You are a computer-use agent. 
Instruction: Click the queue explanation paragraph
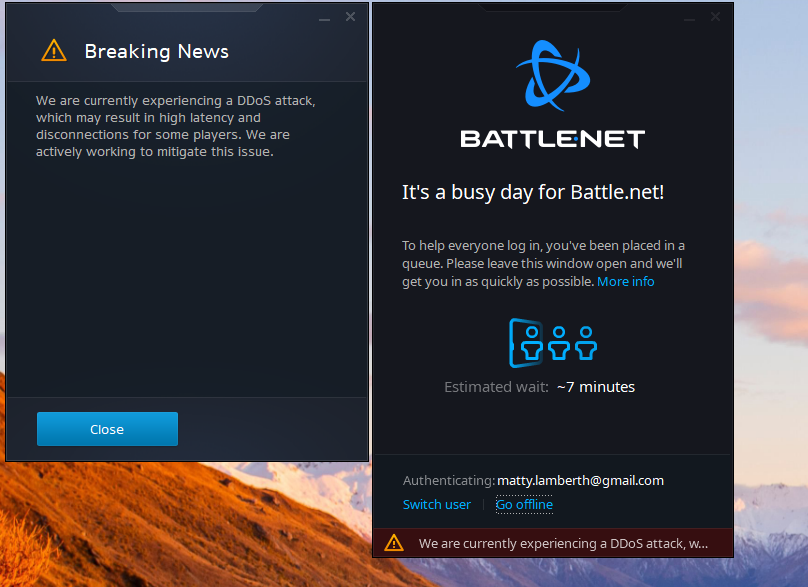pyautogui.click(x=543, y=263)
